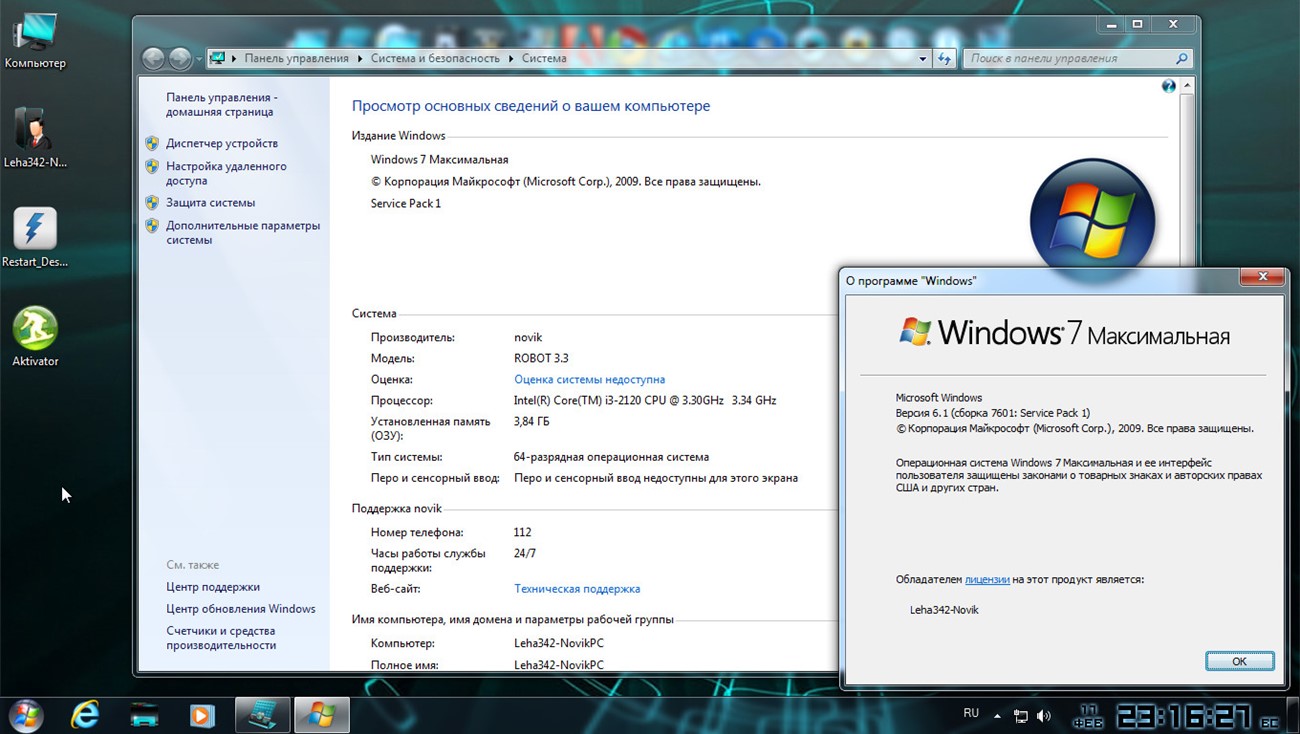The image size is (1300, 734).
Task: Expand arrow after Система и безопасность breadcrumb
Action: tap(511, 59)
